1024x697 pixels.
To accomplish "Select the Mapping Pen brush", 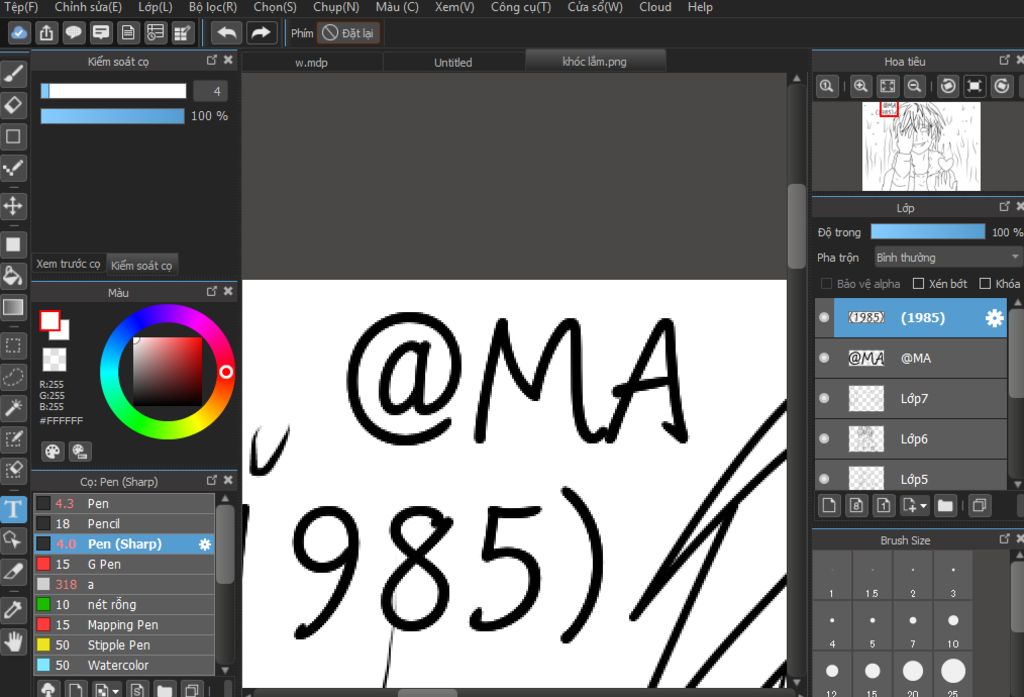I will [124, 625].
